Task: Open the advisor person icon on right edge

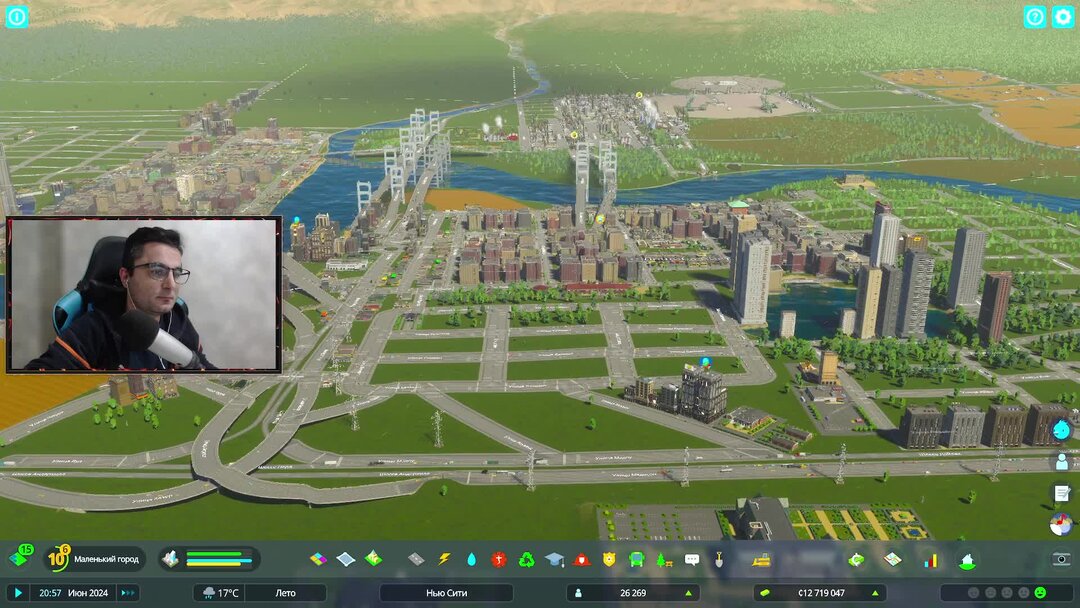Action: 1061,462
